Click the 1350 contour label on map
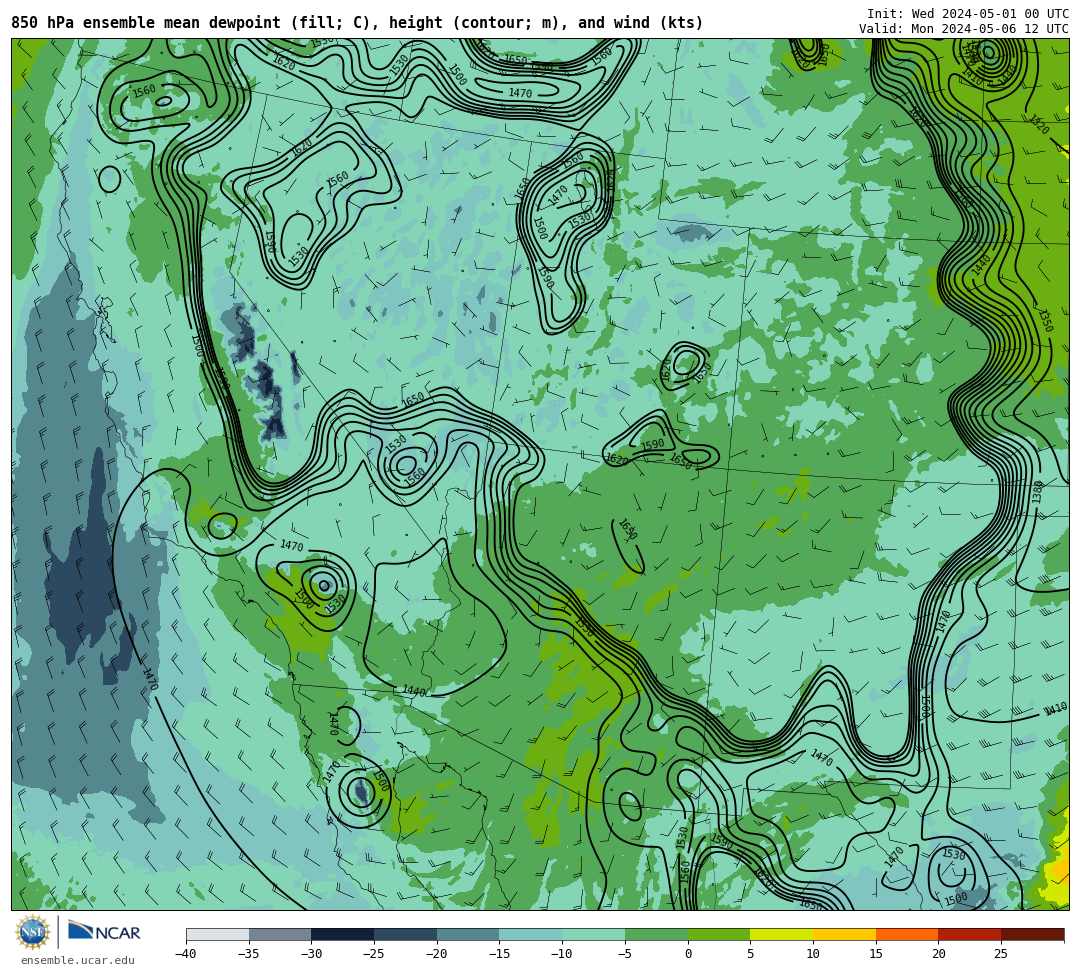The height and width of the screenshot is (973, 1080). (1046, 321)
